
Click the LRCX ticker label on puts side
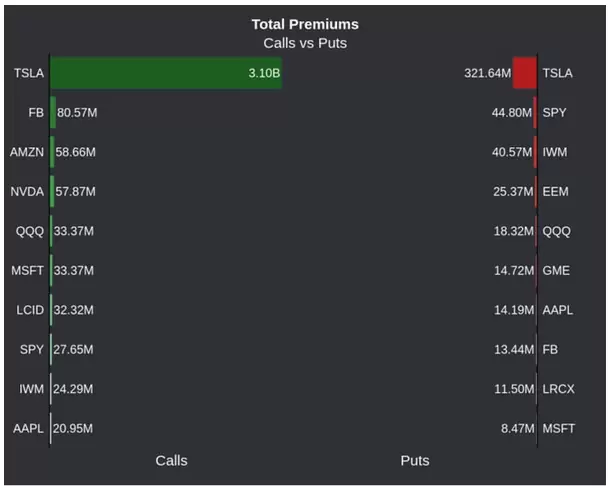point(558,389)
